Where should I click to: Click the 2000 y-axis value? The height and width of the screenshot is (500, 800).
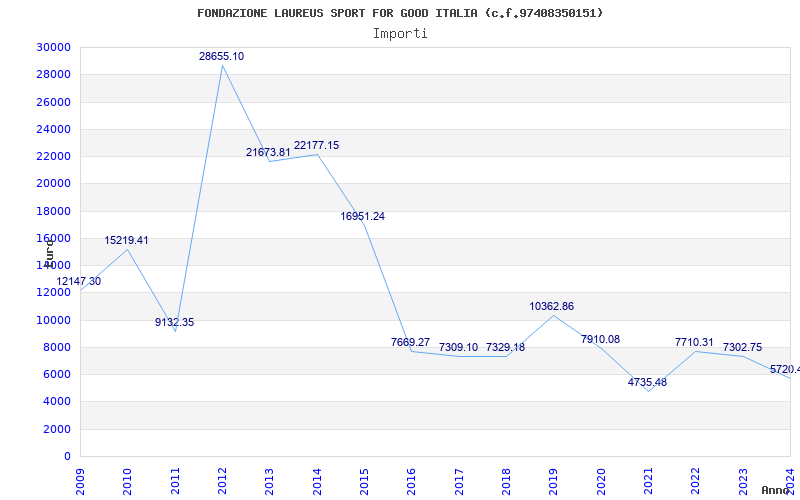pos(57,429)
